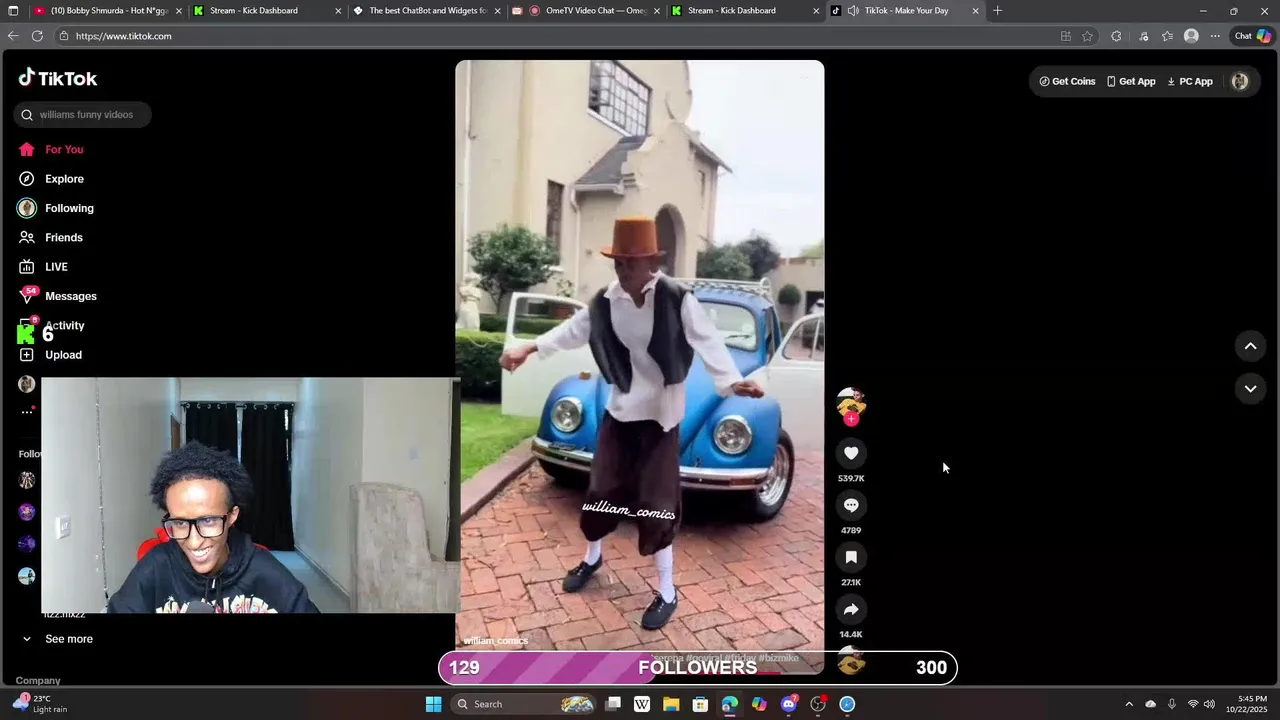Expand the Company footer section
The height and width of the screenshot is (720, 1280).
point(38,681)
